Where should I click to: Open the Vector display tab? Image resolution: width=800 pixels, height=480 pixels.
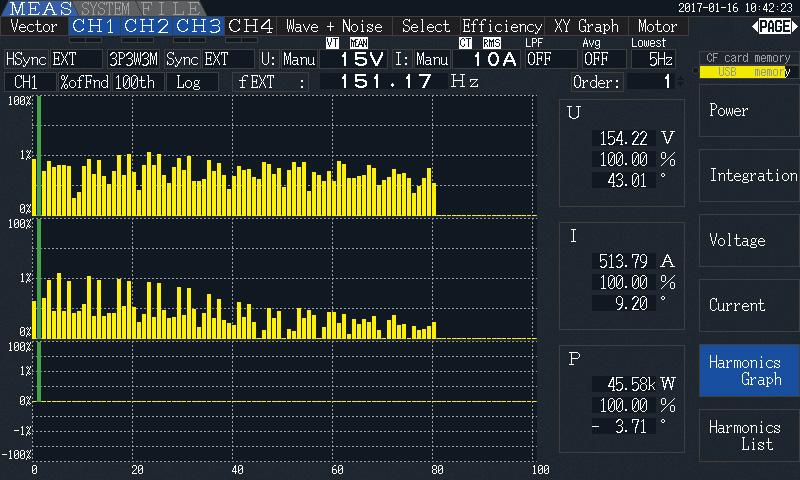click(34, 27)
